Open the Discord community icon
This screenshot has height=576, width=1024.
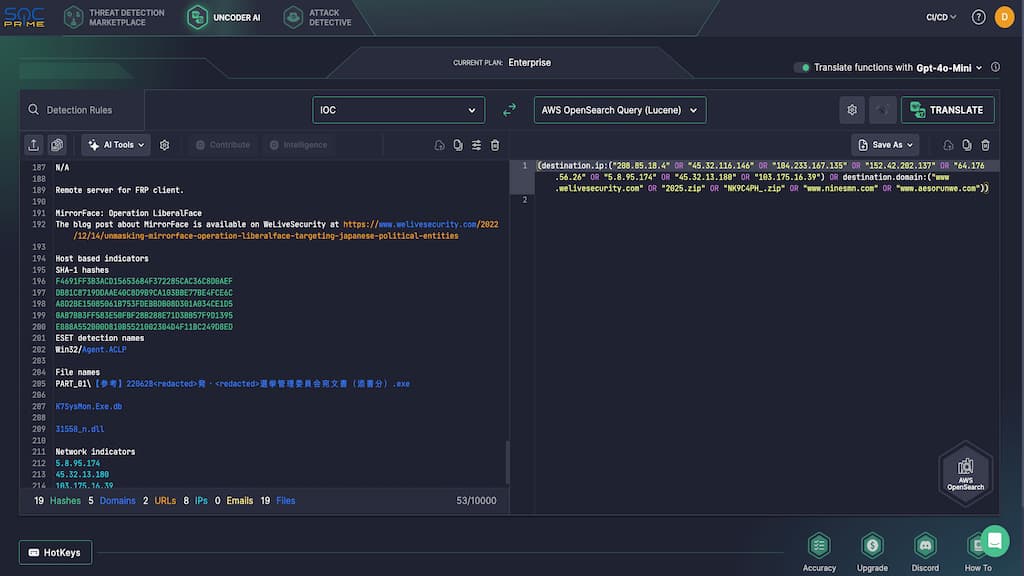coord(925,545)
